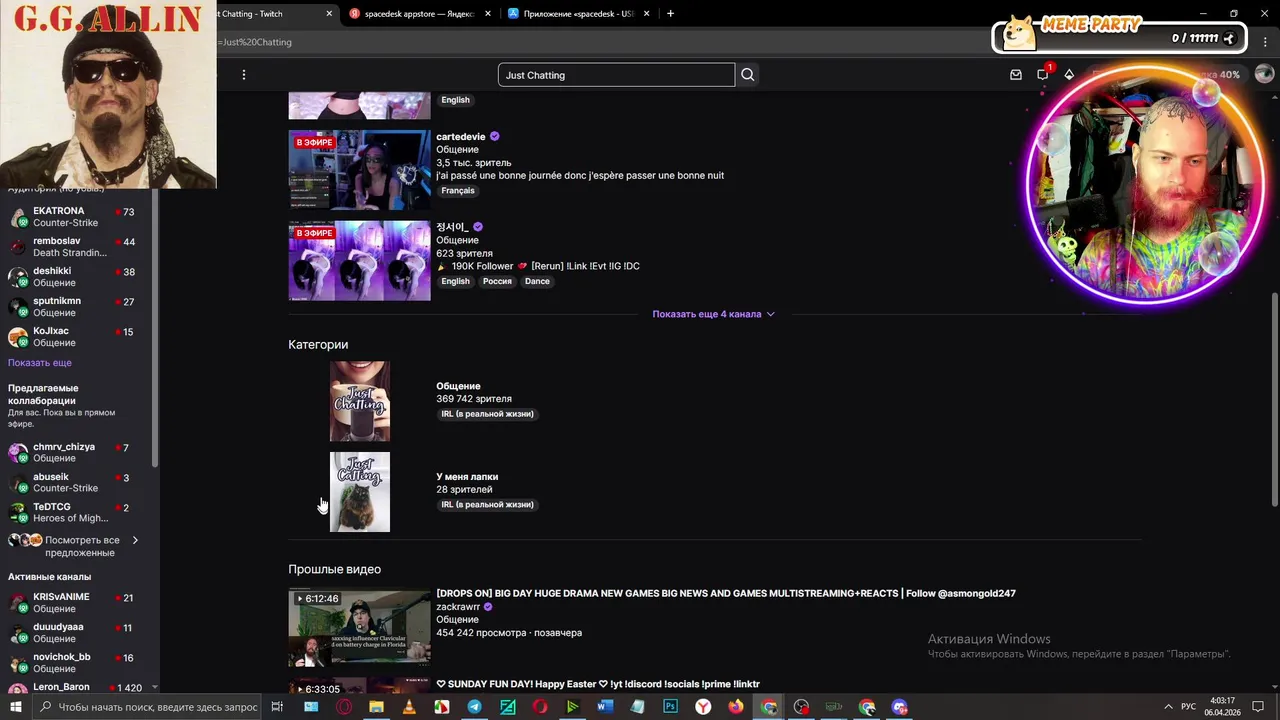Expand 'Показать еще 4 канала' channel list
The width and height of the screenshot is (1280, 720).
click(x=714, y=314)
